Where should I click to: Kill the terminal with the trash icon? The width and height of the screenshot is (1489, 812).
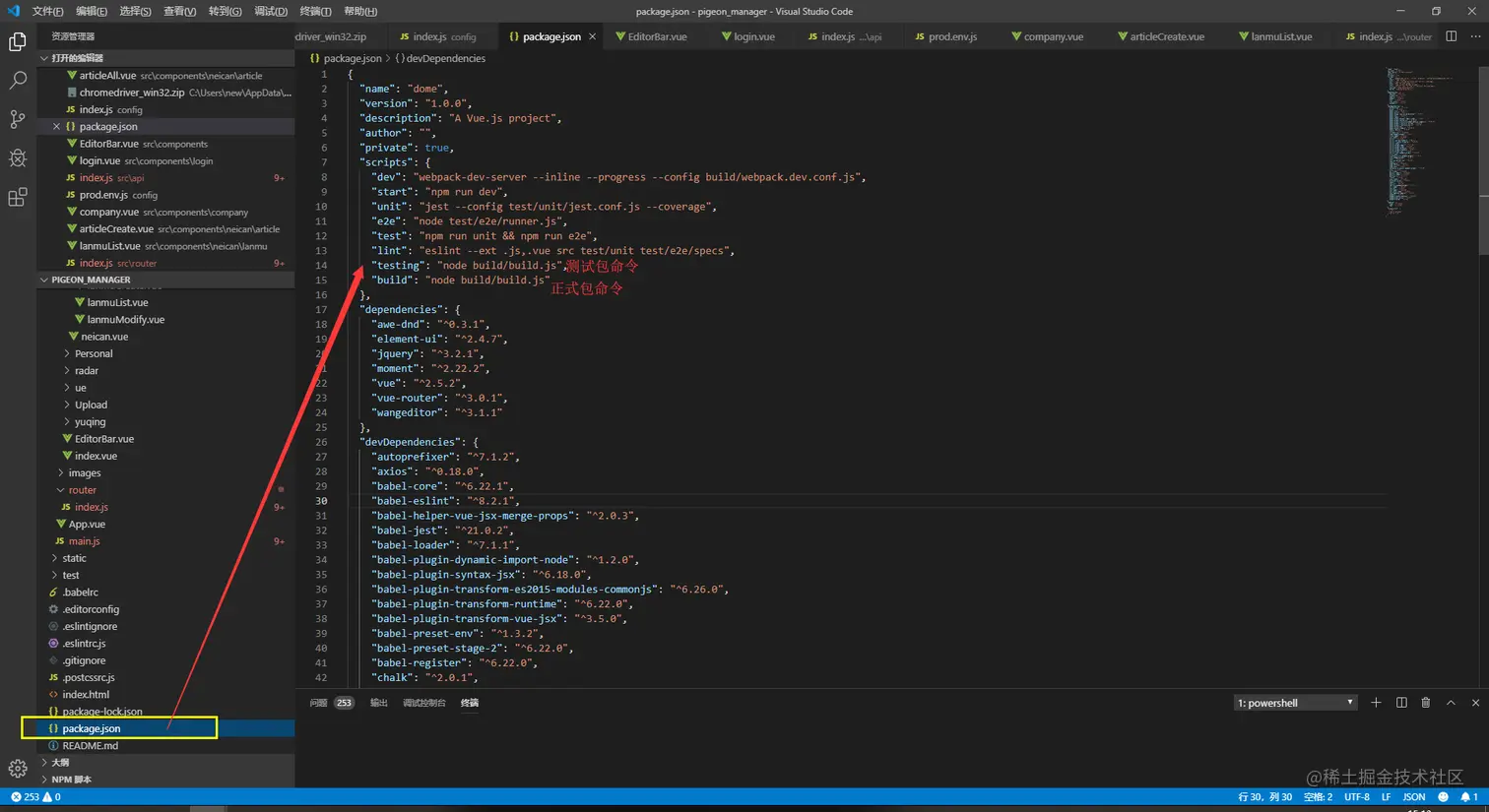[1426, 703]
